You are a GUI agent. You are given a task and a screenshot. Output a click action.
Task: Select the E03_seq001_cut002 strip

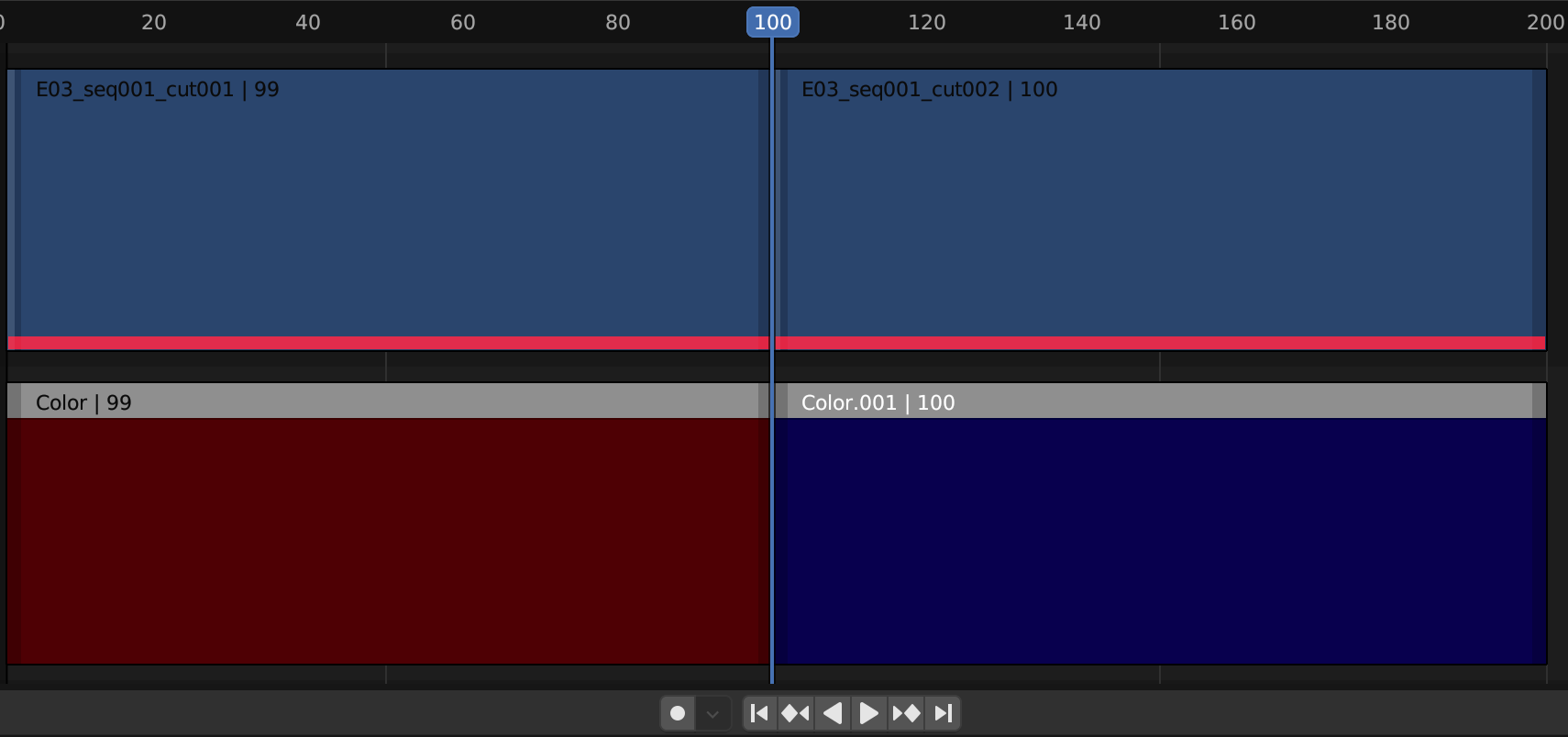pyautogui.click(x=1161, y=209)
